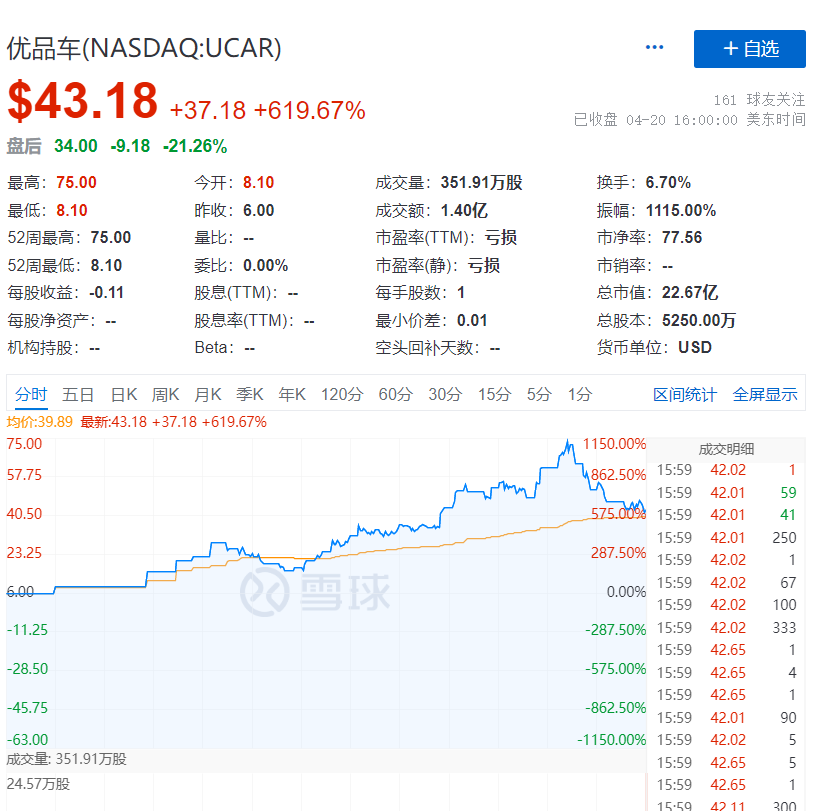
Task: Click the stock title 优品车(NASDAQ:UCAR)
Action: (147, 47)
